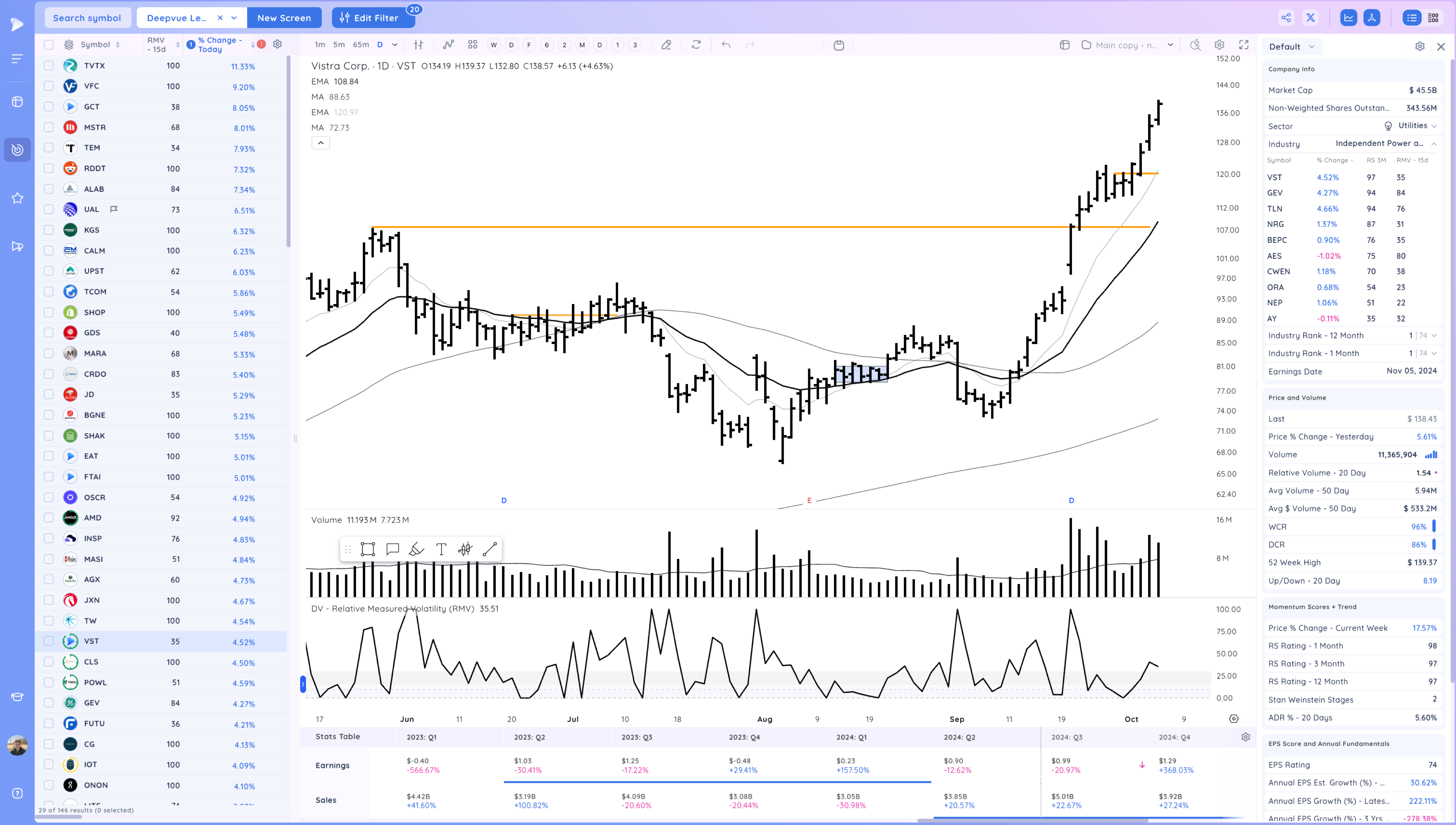Expand the chart to fullscreen

(x=1243, y=45)
